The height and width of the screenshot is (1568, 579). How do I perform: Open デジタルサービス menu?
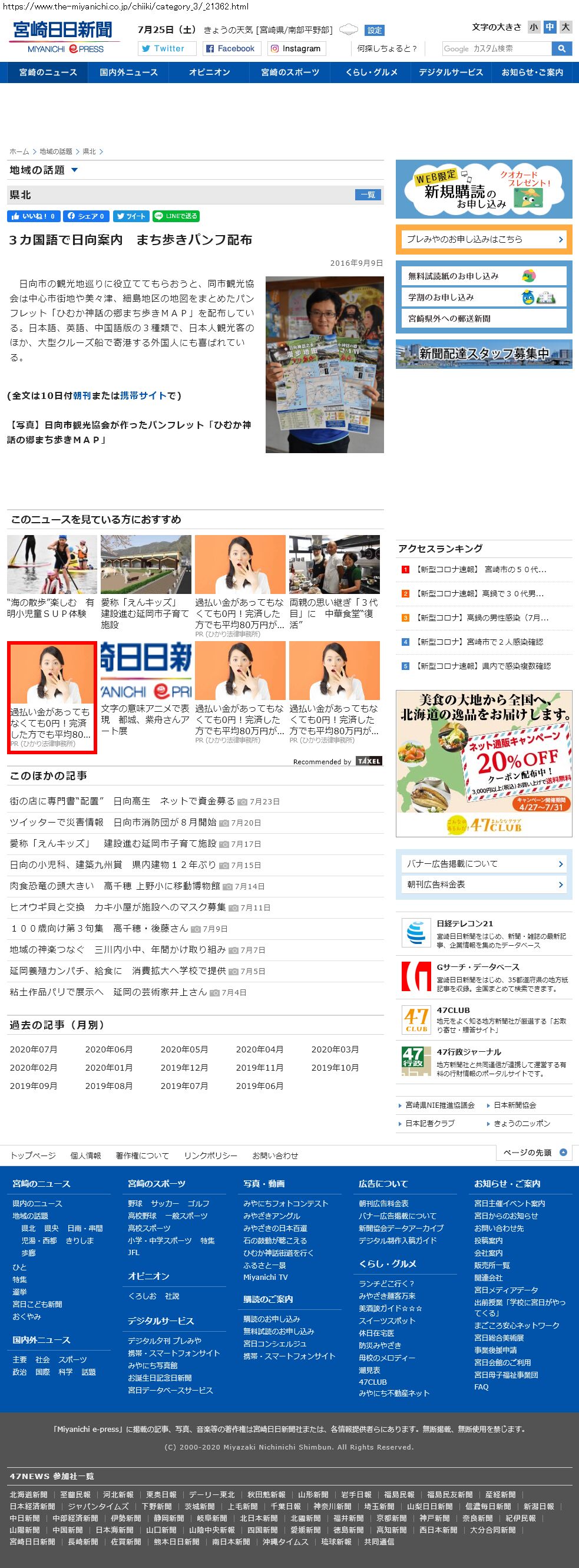(451, 72)
